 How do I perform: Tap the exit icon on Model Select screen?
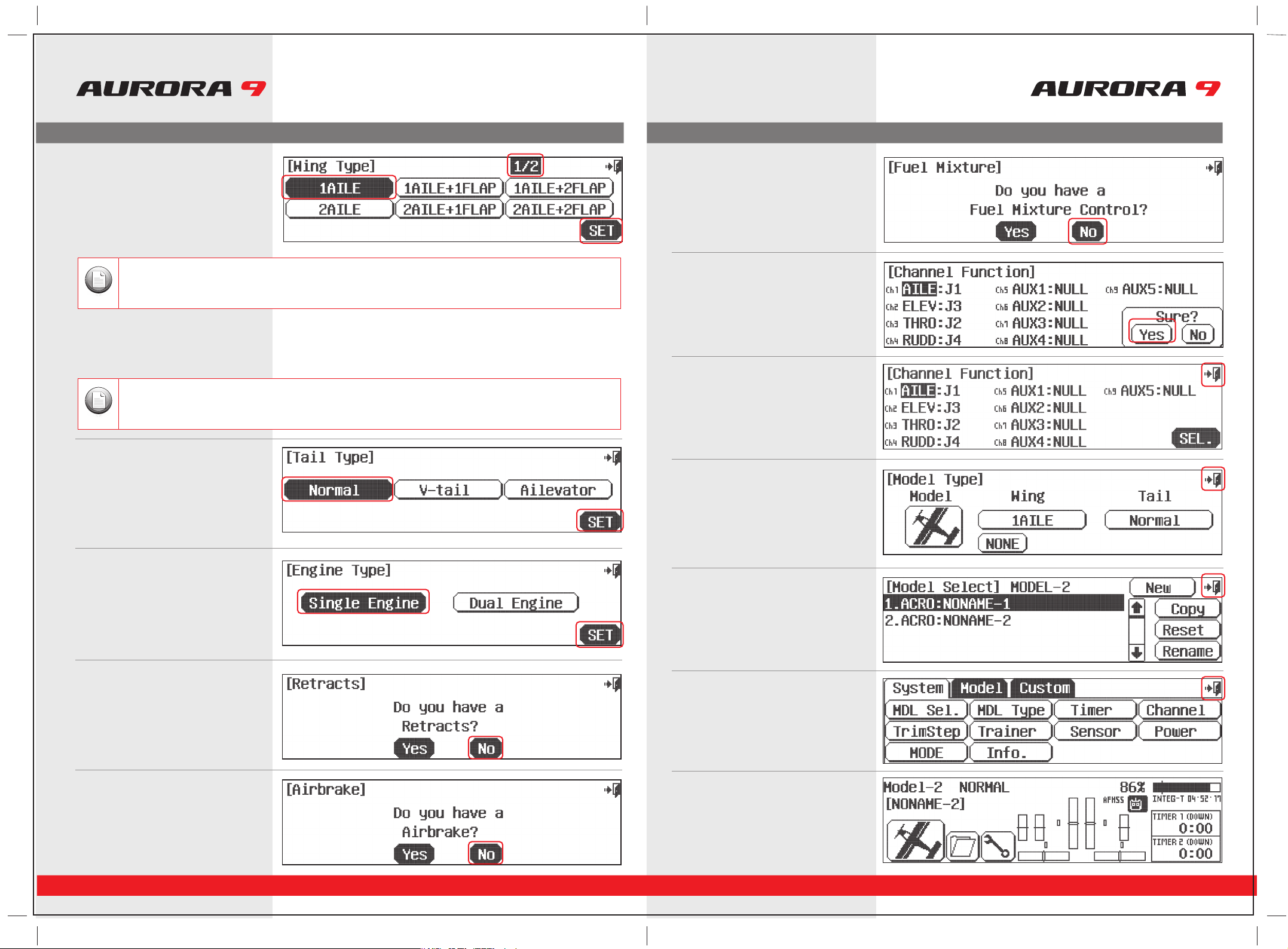(1213, 587)
